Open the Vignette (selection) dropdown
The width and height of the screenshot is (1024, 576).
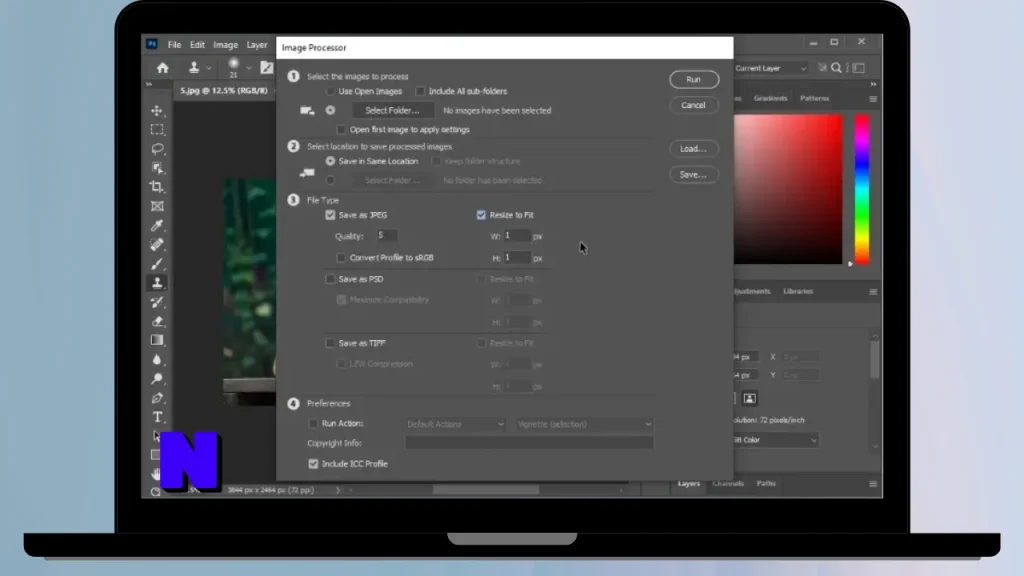584,424
